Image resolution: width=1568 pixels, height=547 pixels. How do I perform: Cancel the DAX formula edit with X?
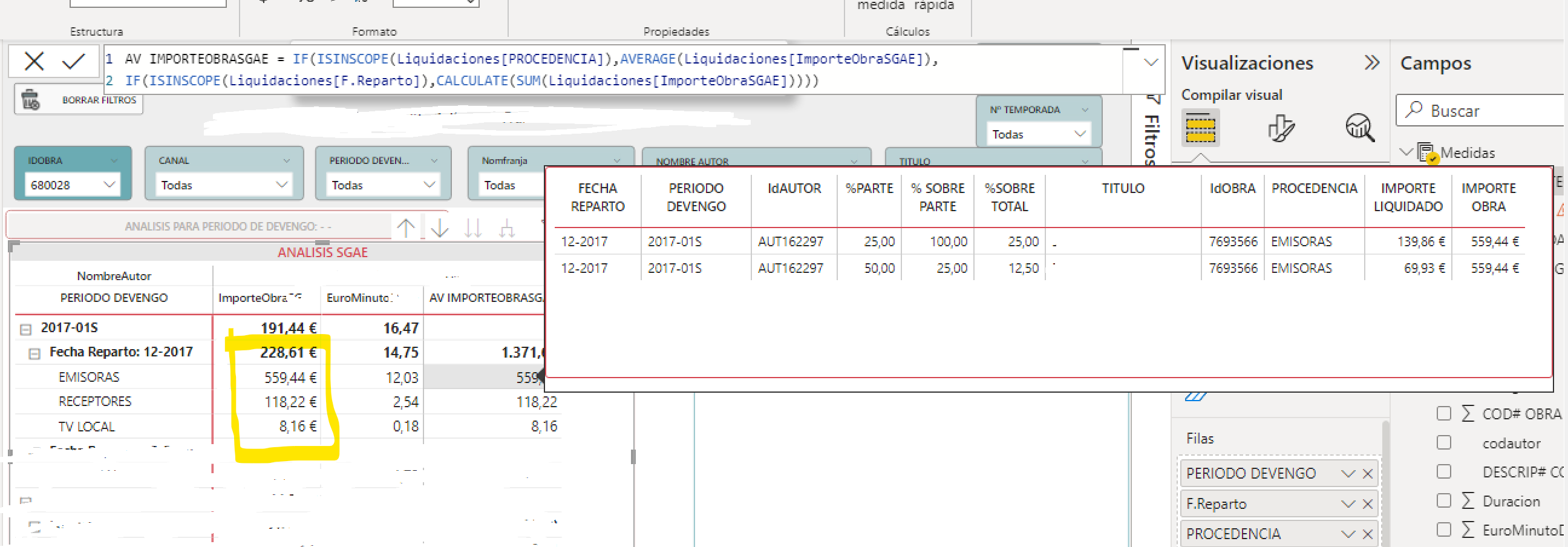(34, 61)
